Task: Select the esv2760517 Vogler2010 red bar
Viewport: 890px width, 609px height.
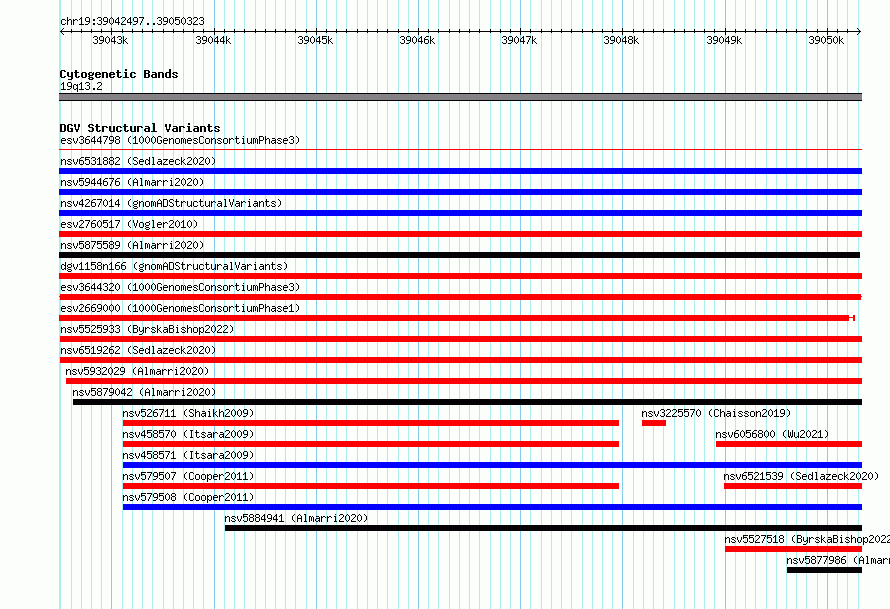Action: (x=460, y=234)
